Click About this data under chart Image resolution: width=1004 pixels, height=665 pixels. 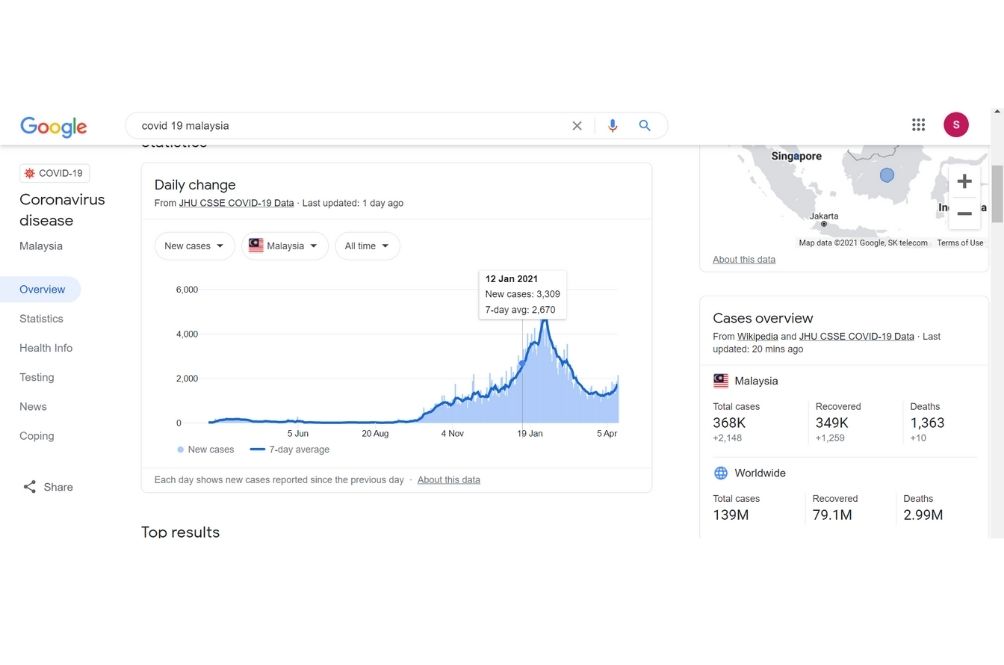pyautogui.click(x=448, y=480)
